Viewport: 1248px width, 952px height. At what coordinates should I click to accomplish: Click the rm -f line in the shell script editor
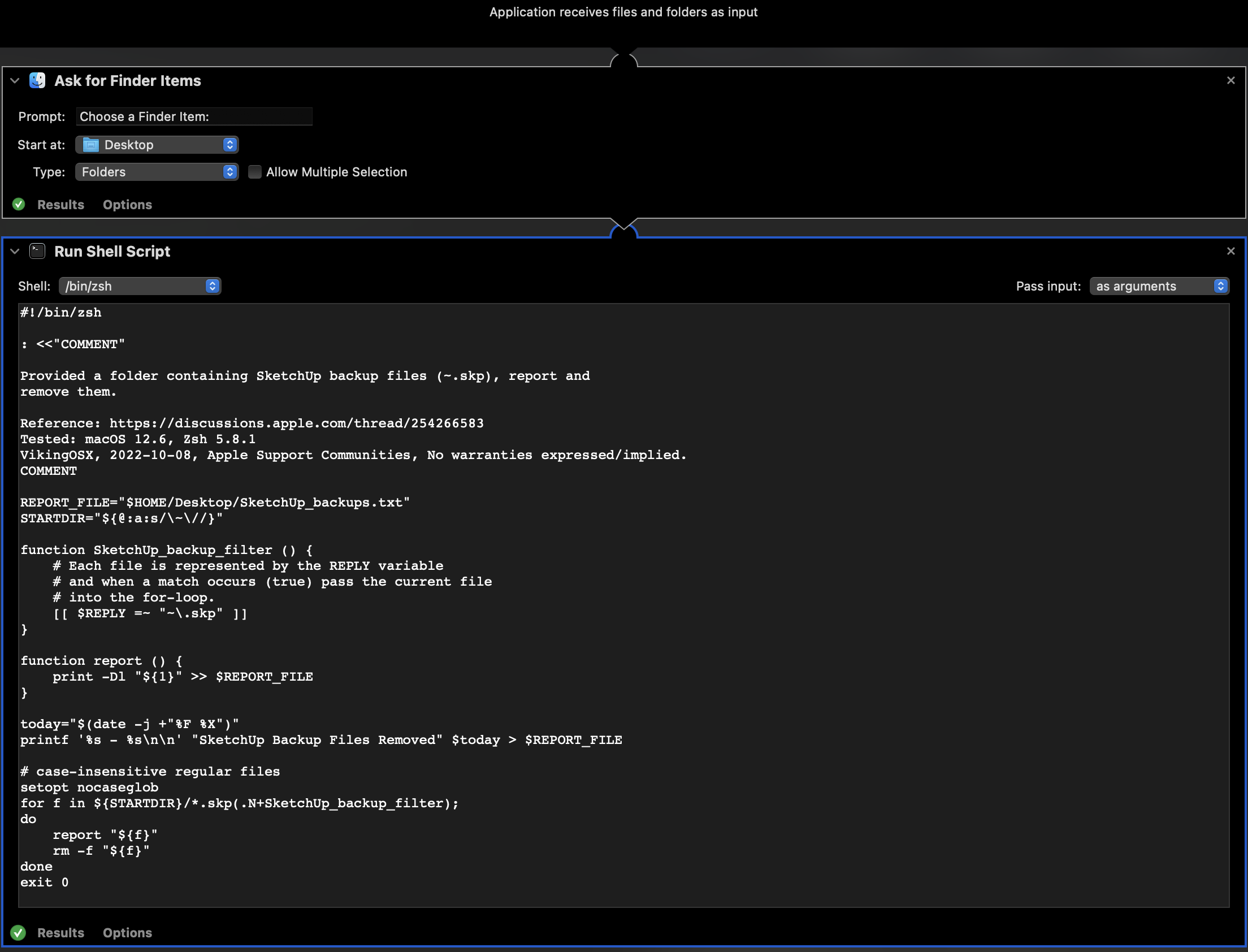[x=101, y=851]
